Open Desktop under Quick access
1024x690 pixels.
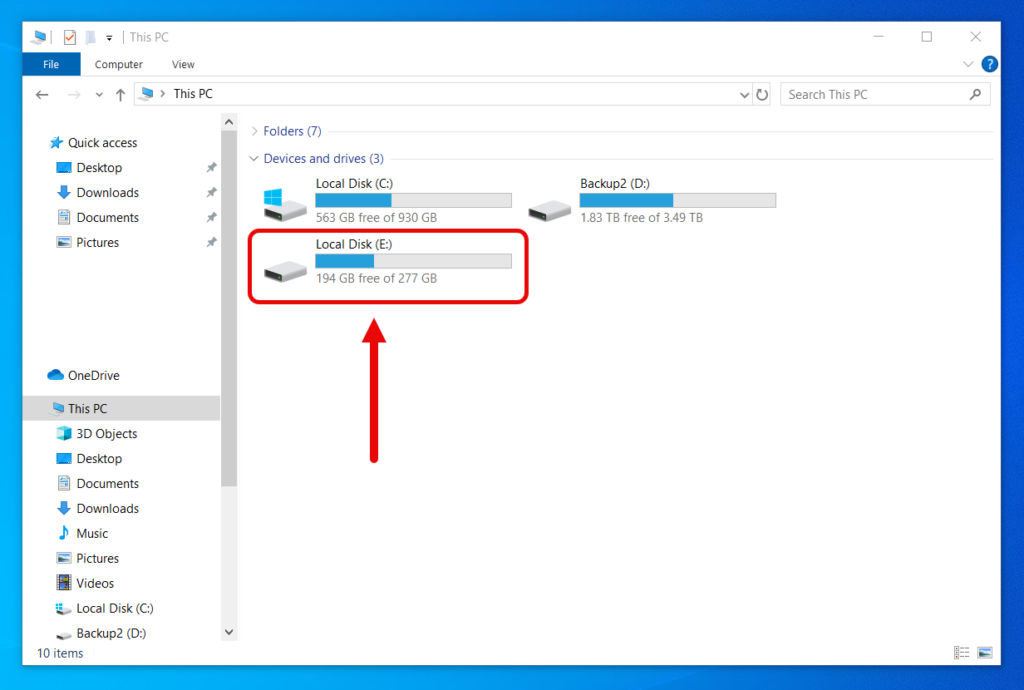pyautogui.click(x=99, y=168)
